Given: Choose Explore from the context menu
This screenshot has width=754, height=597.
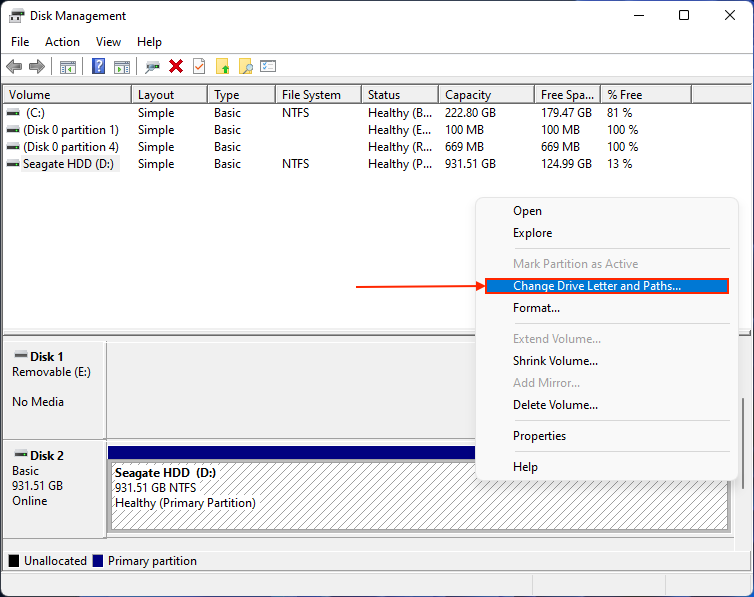Looking at the screenshot, I should pos(606,233).
